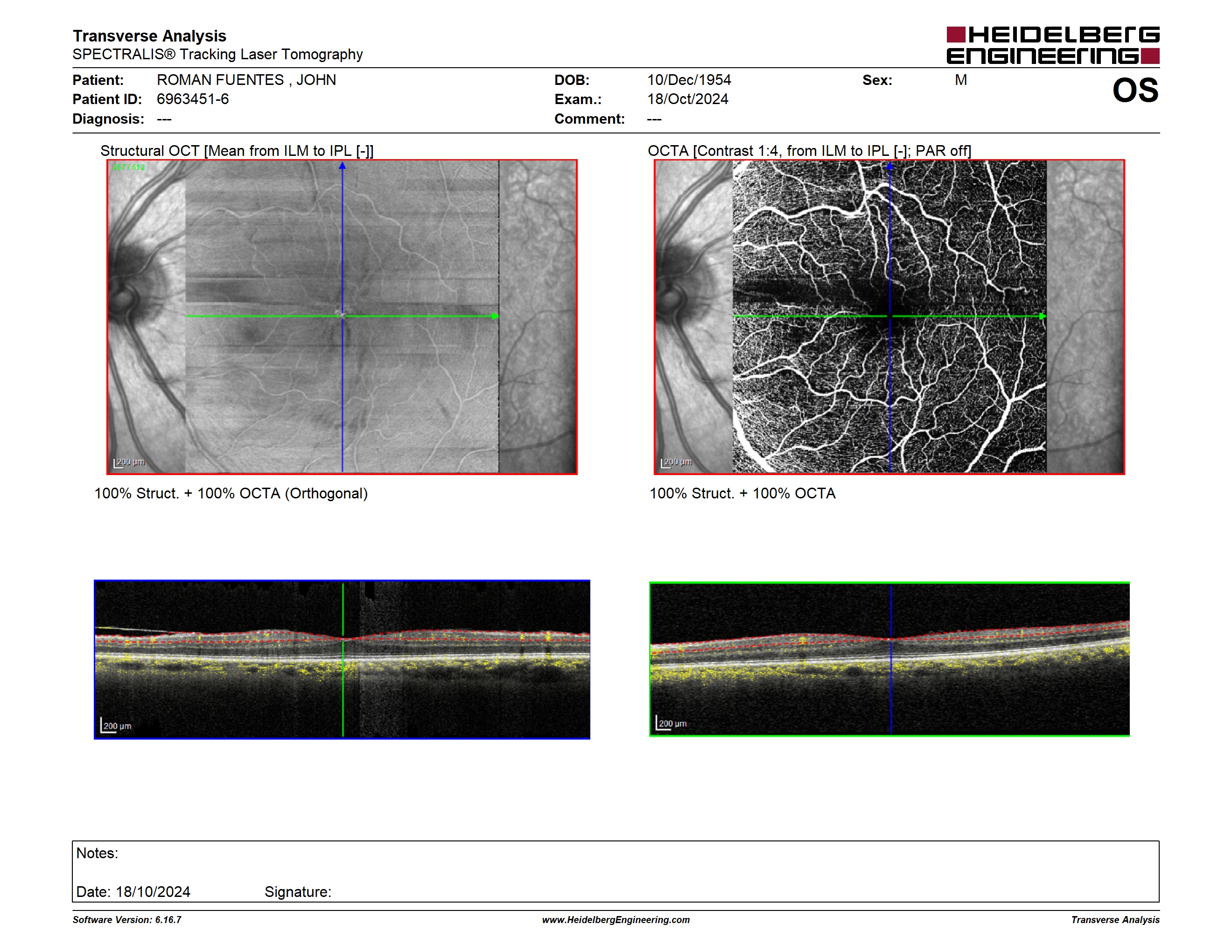
Task: Click the www.HeidelbergEngineering.com link
Action: 616,920
